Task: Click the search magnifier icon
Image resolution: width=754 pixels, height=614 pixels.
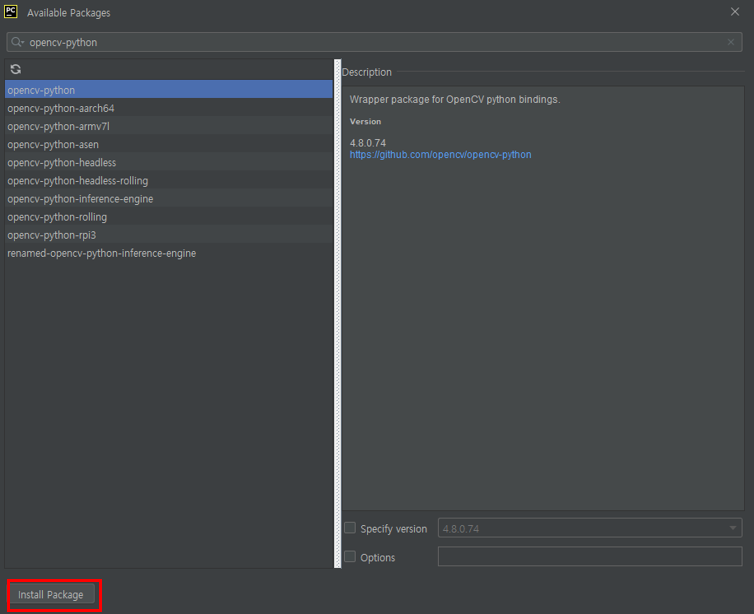Action: 17,42
